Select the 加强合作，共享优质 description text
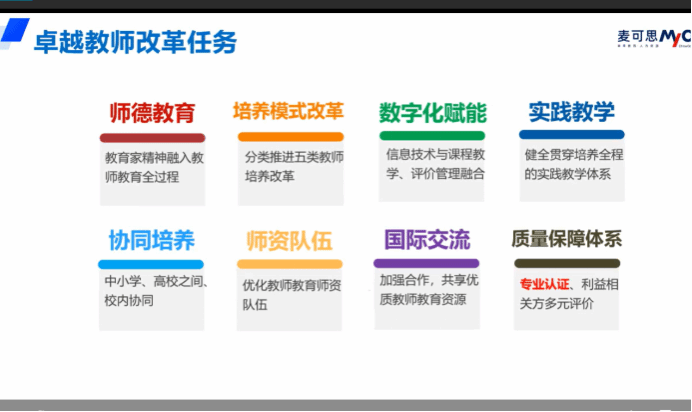The width and height of the screenshot is (692, 412). point(429,290)
